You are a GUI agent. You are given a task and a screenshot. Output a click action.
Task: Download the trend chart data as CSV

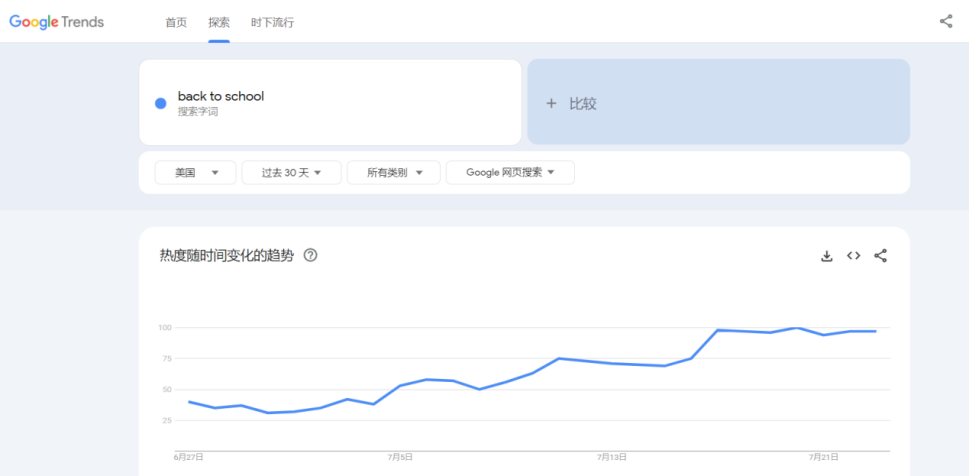pyautogui.click(x=827, y=256)
